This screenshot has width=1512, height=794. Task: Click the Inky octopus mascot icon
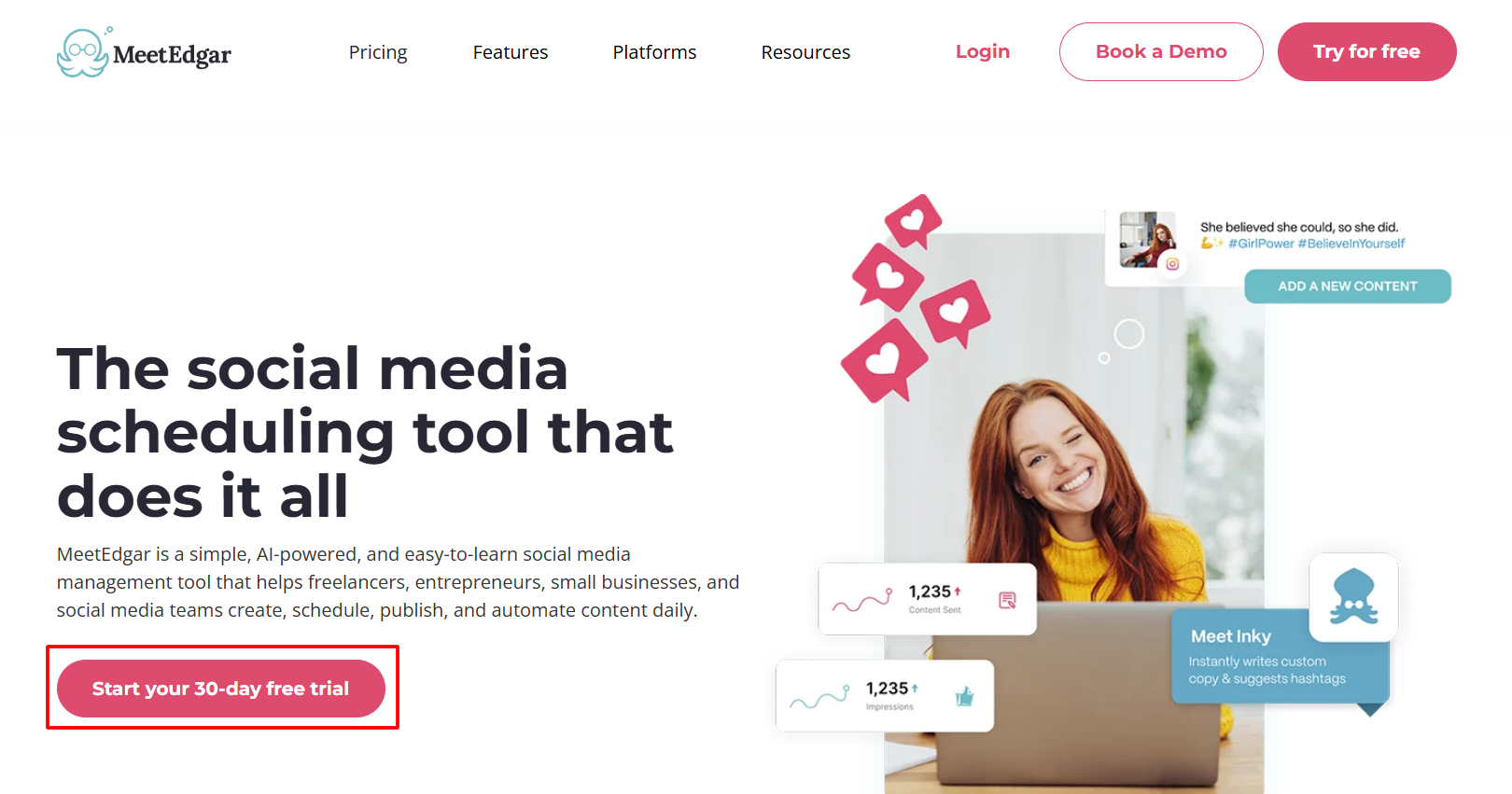1353,597
